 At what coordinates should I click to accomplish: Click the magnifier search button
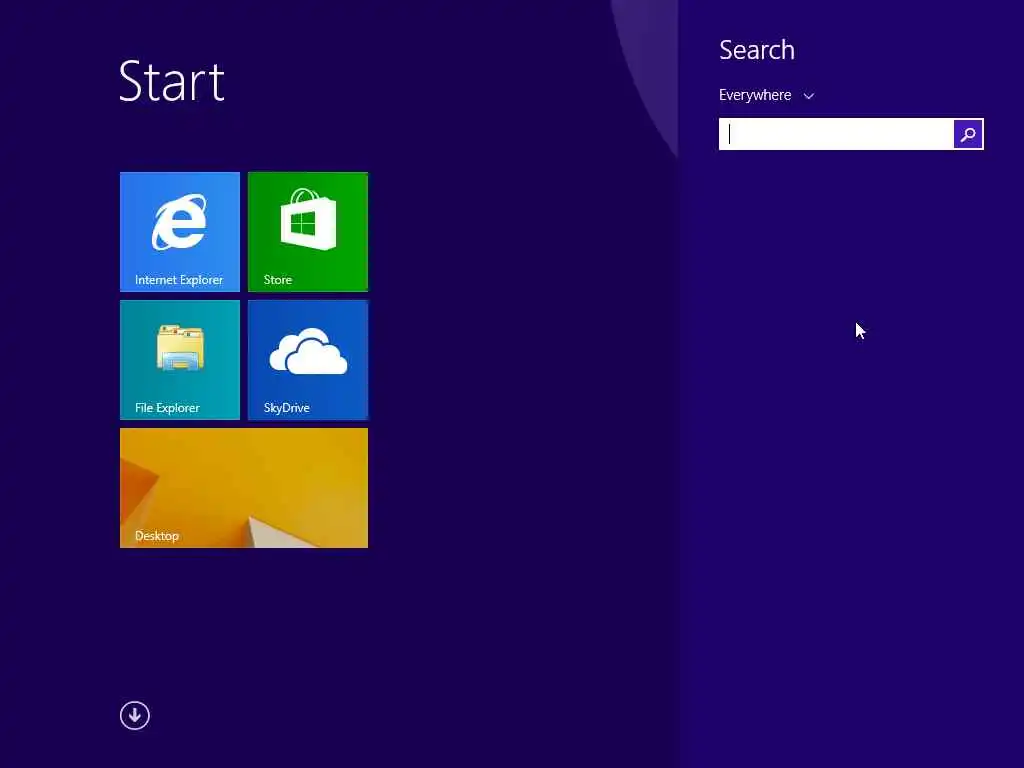tap(968, 134)
